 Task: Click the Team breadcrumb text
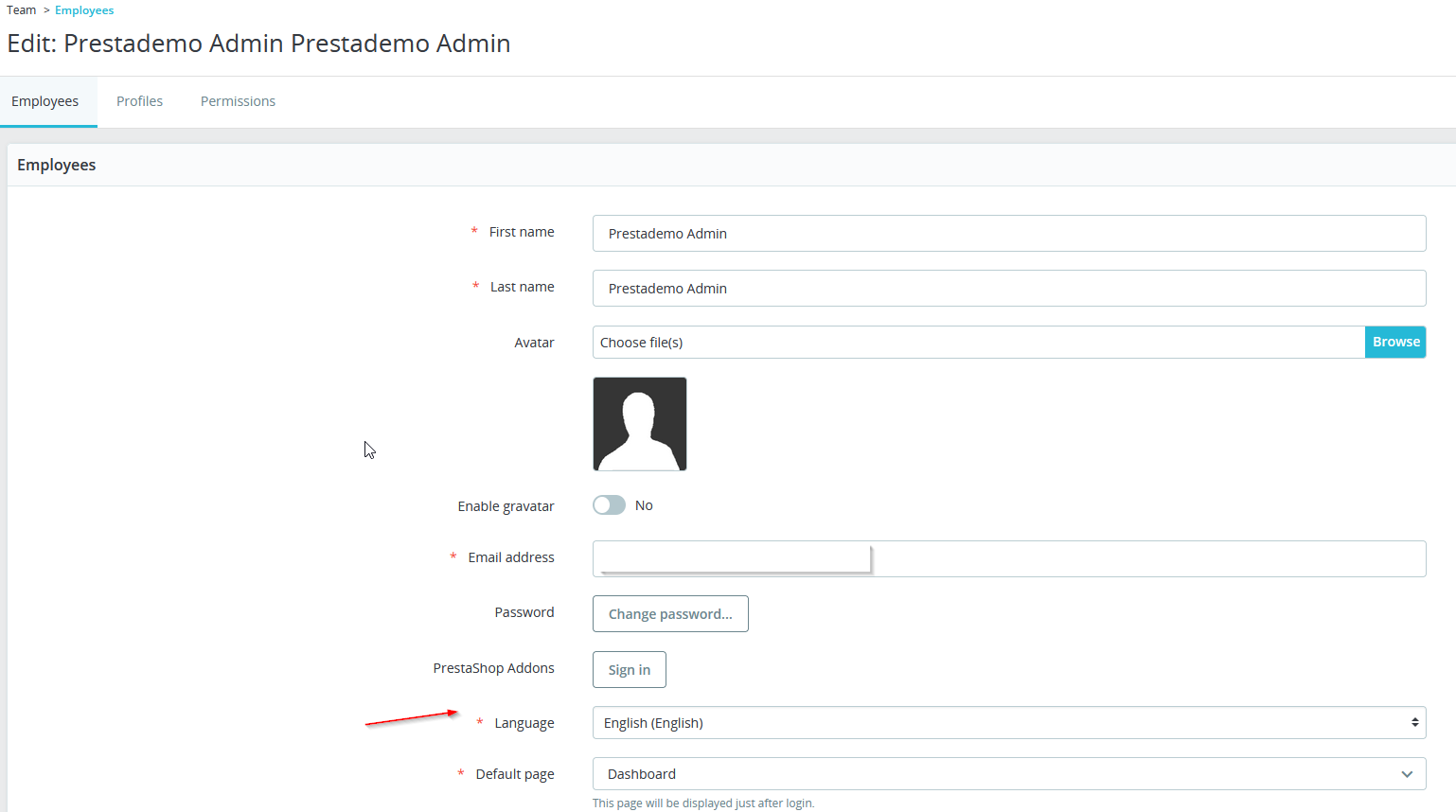click(22, 10)
